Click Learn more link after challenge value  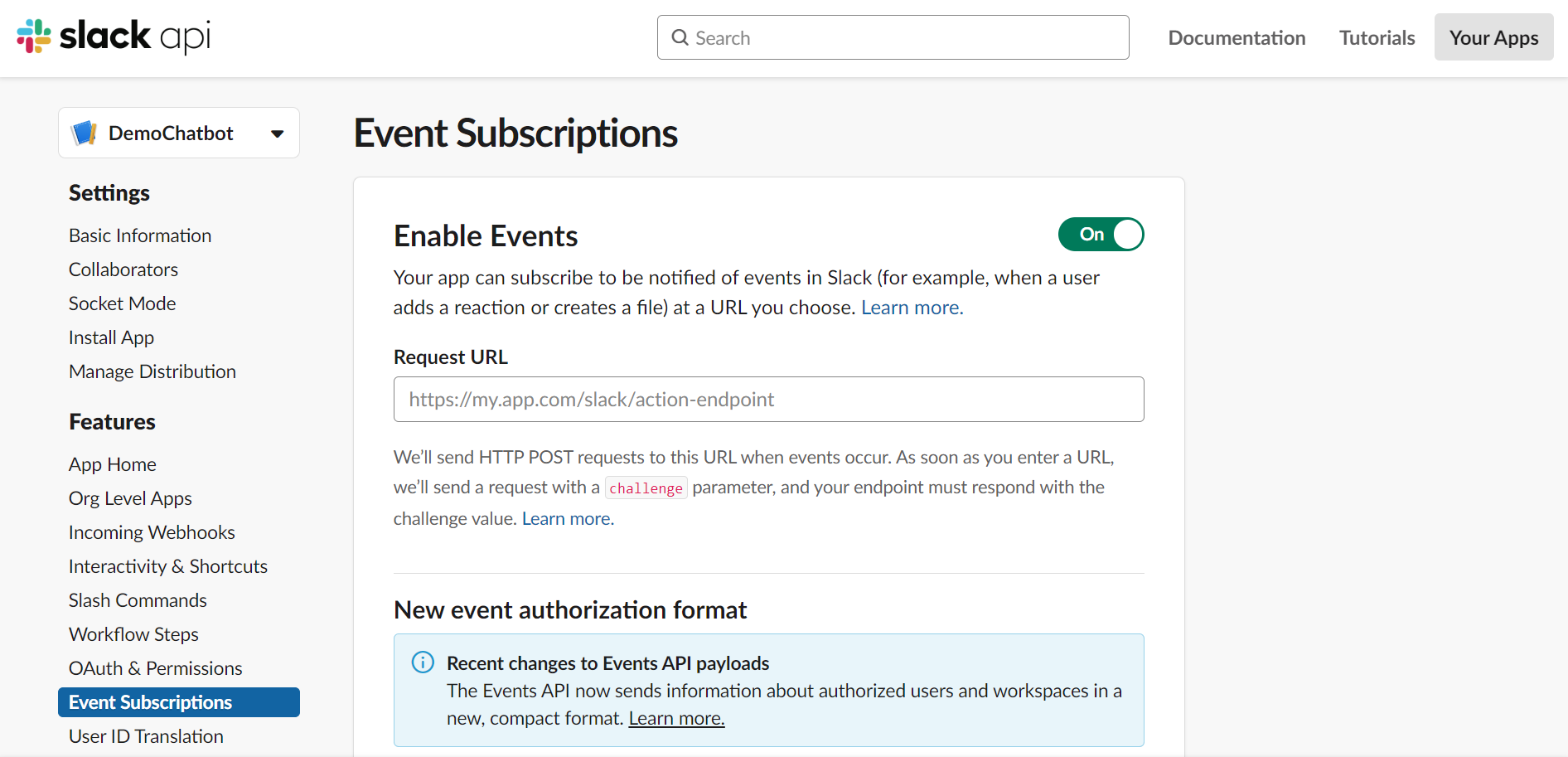coord(568,519)
